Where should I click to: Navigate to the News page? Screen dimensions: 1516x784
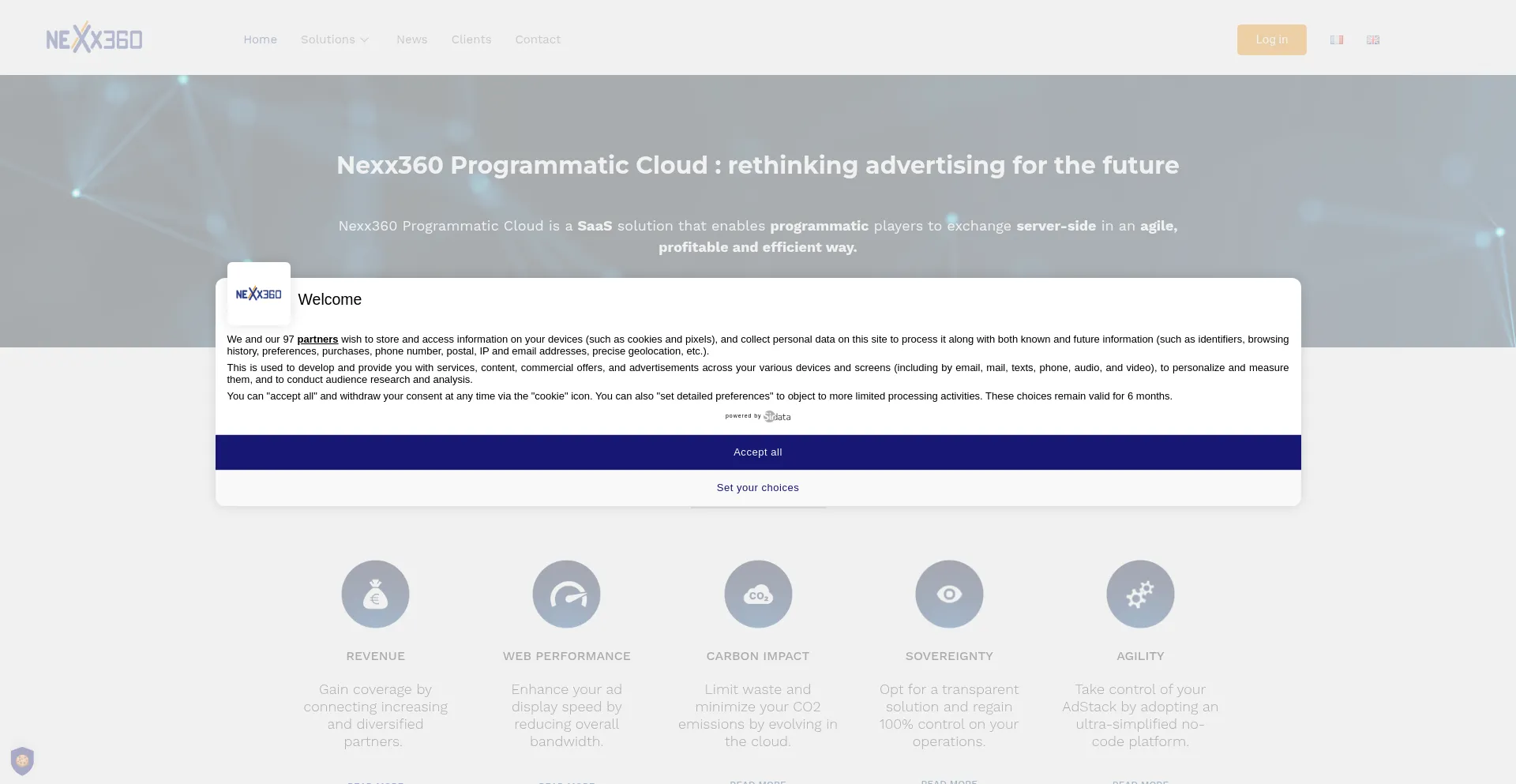click(x=411, y=39)
